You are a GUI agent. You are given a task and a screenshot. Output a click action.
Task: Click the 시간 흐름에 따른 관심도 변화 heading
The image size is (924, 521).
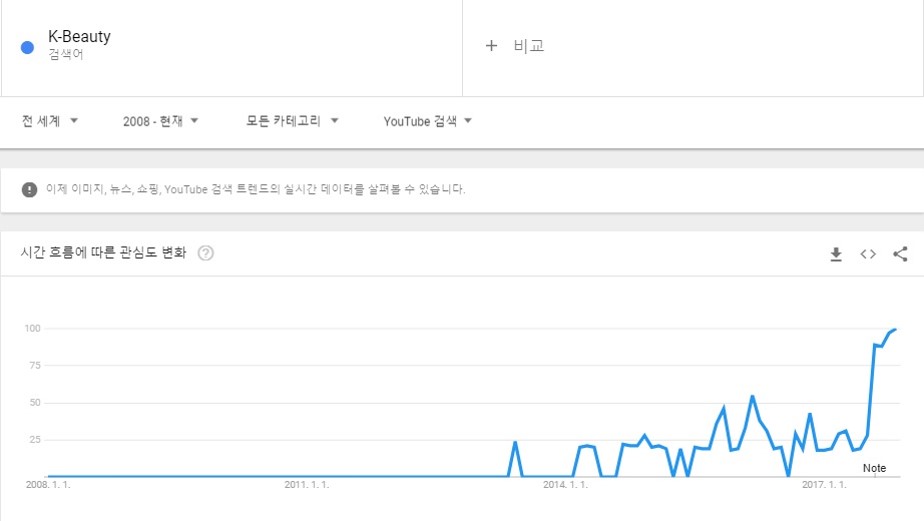coord(103,253)
